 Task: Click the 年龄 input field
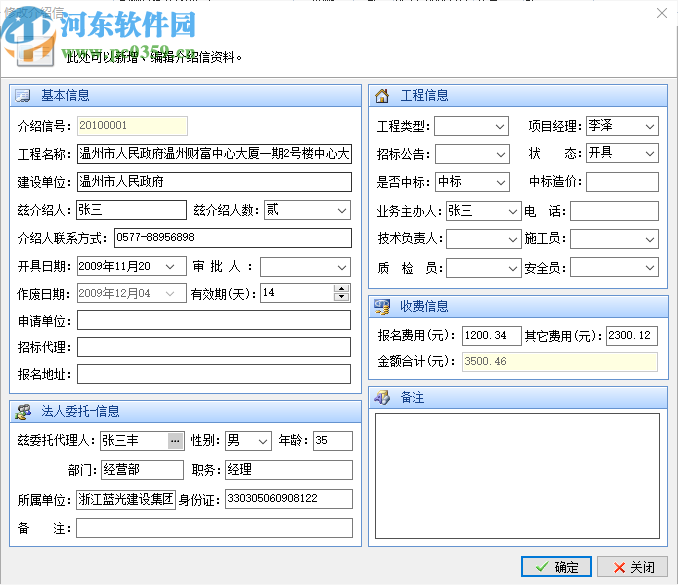click(x=333, y=441)
